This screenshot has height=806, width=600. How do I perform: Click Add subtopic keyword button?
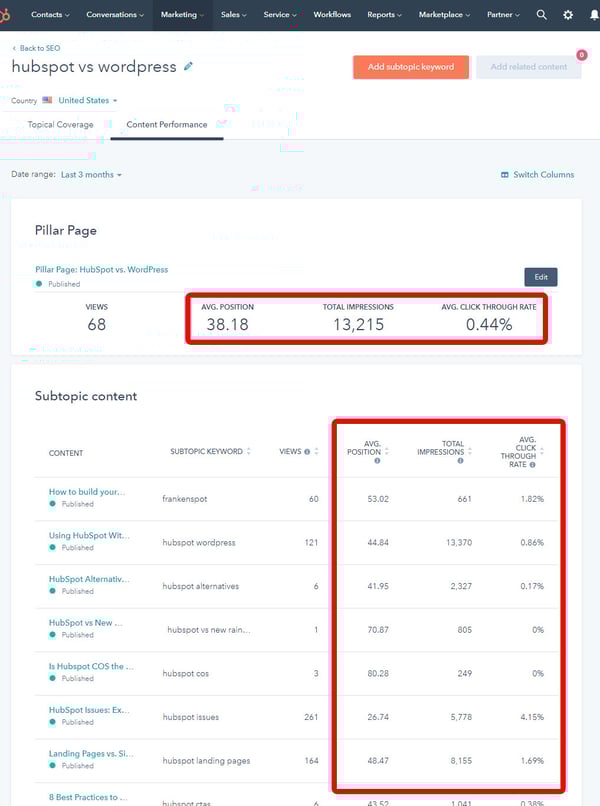tap(411, 67)
